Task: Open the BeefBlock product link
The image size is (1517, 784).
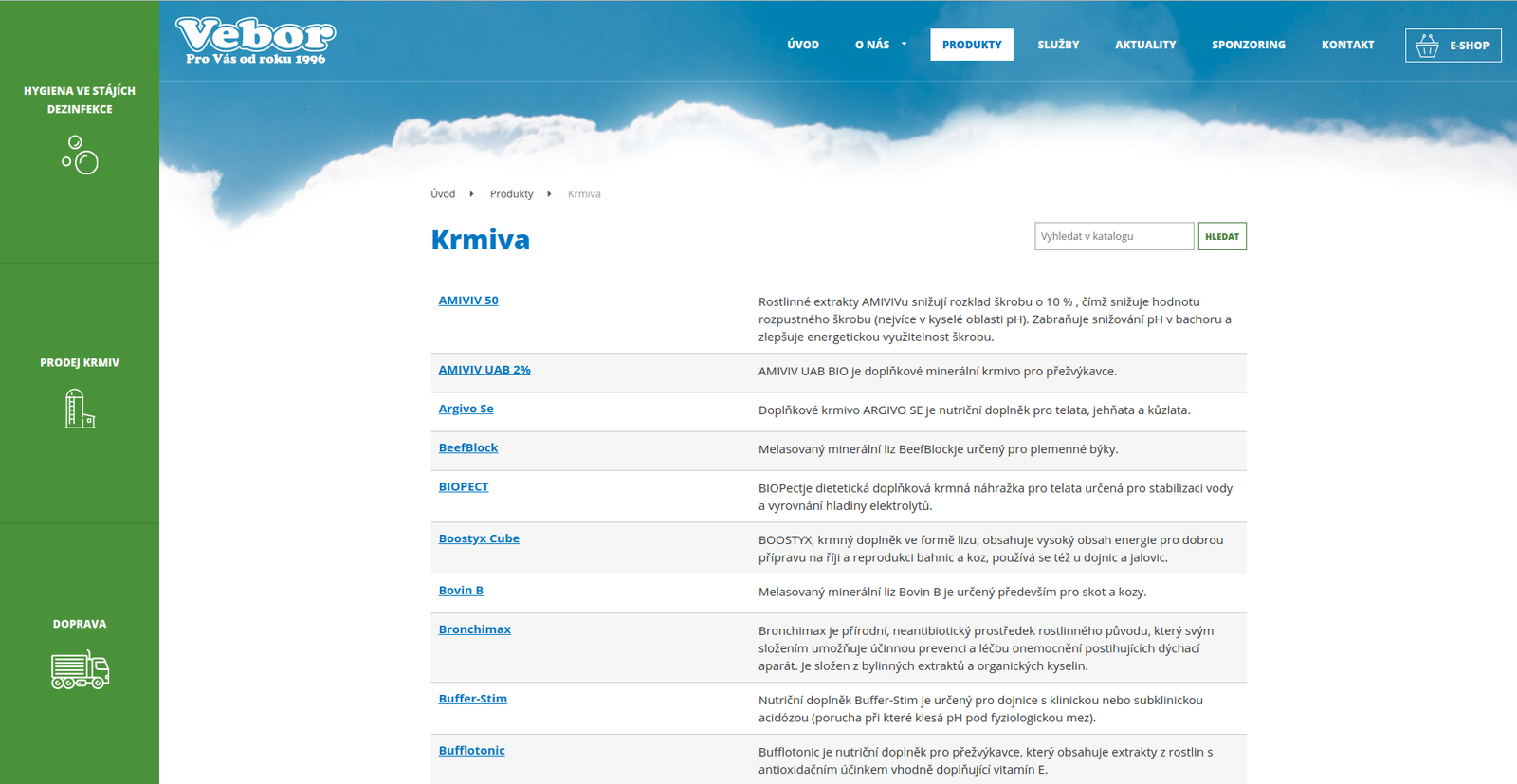Action: pos(467,447)
